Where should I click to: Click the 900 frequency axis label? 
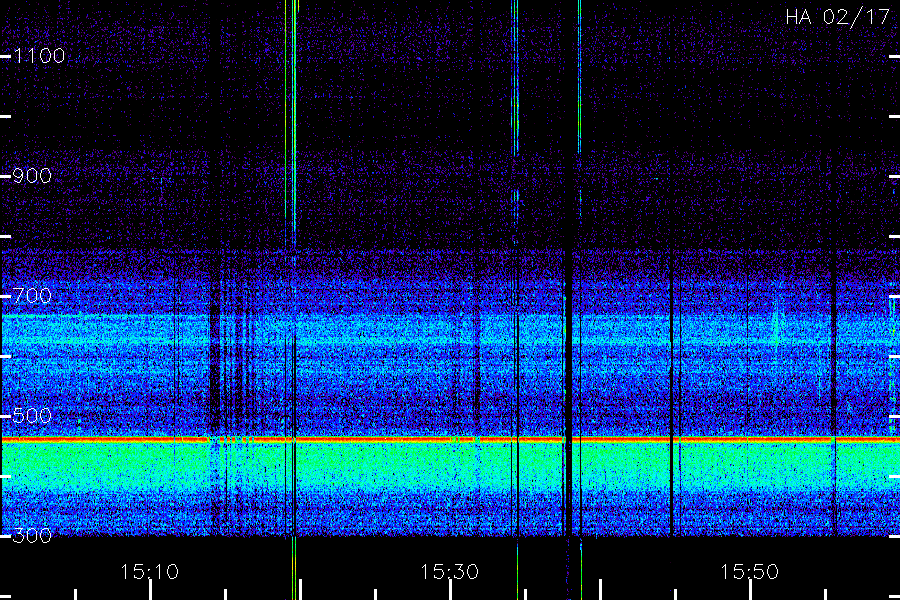32,176
